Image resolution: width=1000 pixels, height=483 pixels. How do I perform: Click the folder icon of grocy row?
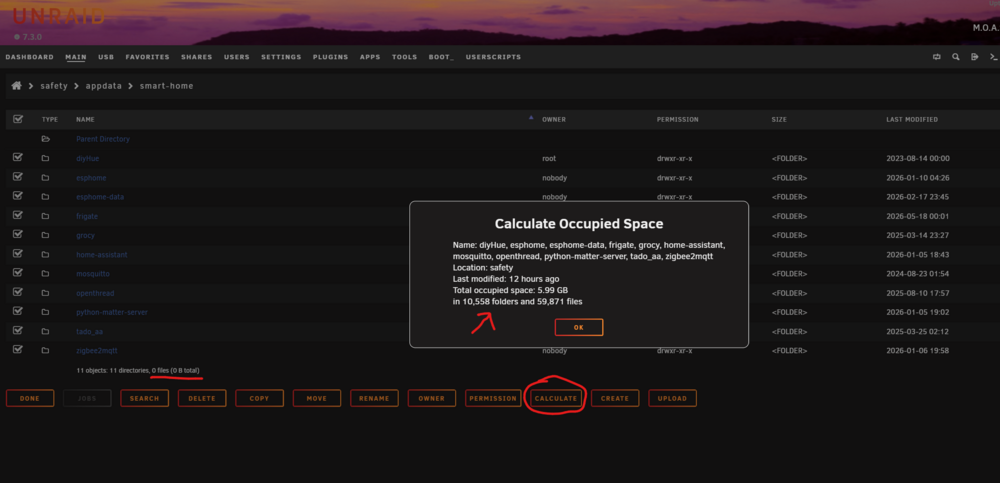[x=45, y=235]
